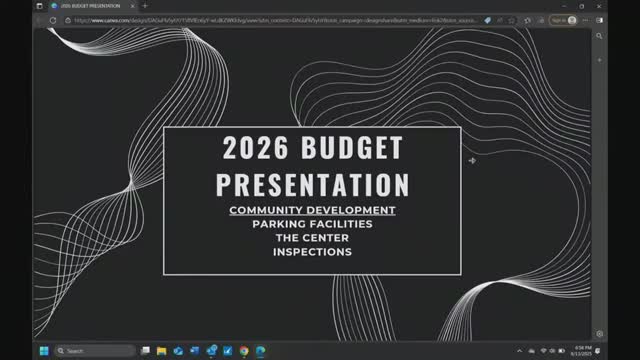Open the Windows Start menu
640x360 pixels.
[x=44, y=351]
